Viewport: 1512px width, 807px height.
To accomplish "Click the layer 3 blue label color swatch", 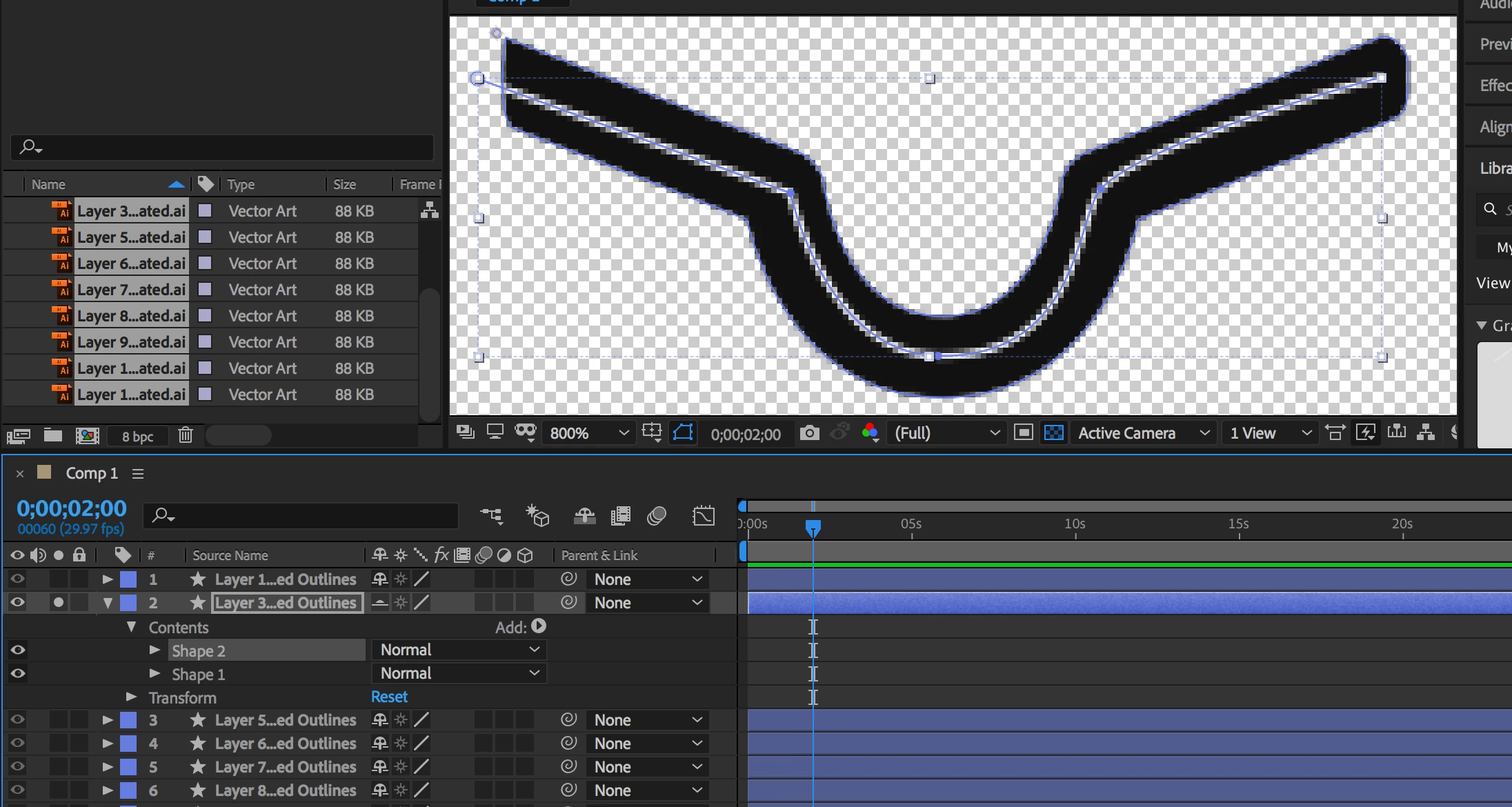I will [x=128, y=720].
